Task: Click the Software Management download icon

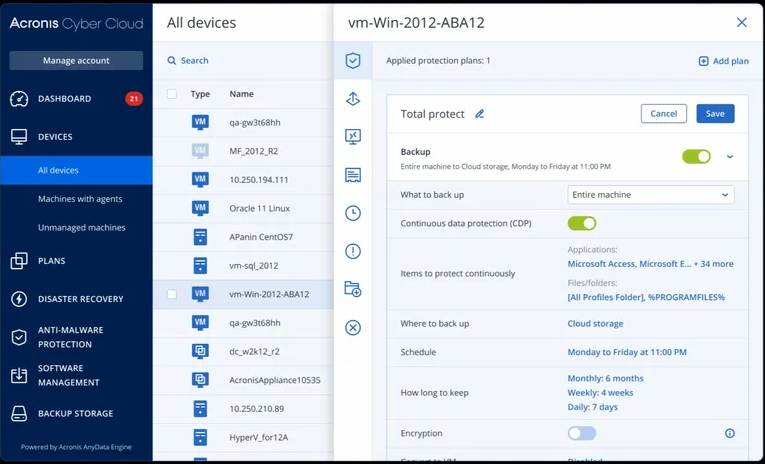Action: click(x=19, y=375)
